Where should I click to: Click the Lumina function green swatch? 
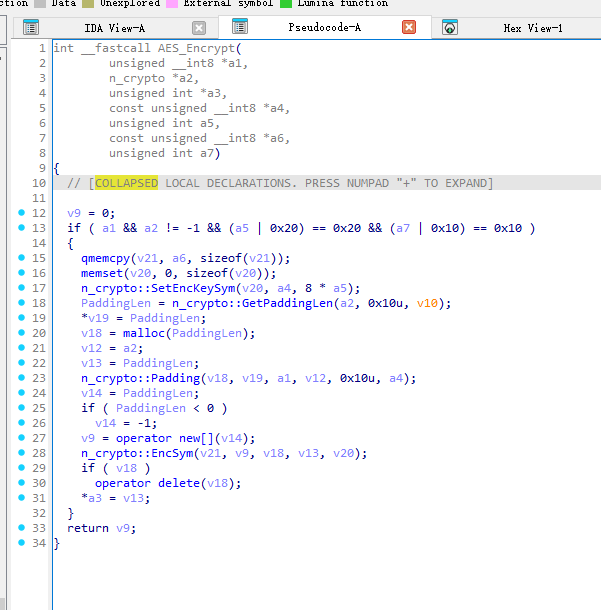click(x=286, y=4)
